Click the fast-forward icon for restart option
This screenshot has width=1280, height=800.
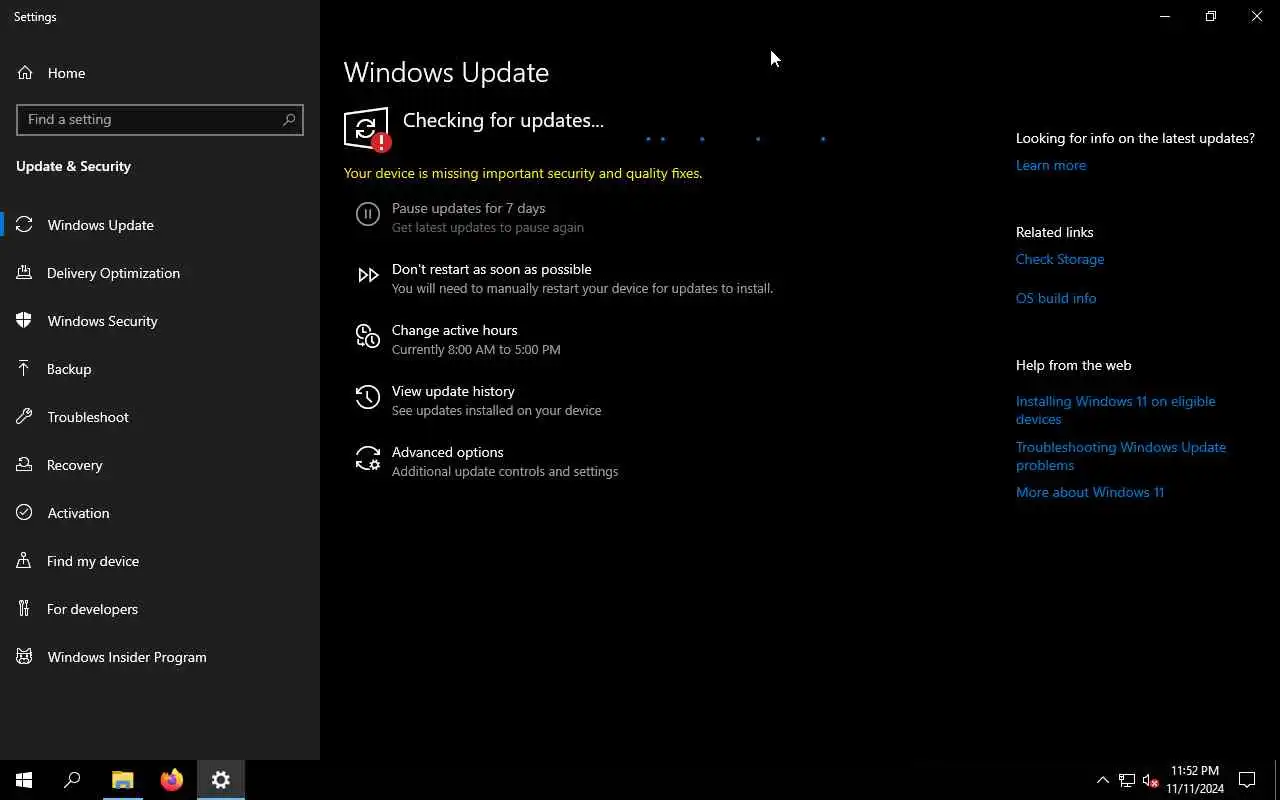368,275
